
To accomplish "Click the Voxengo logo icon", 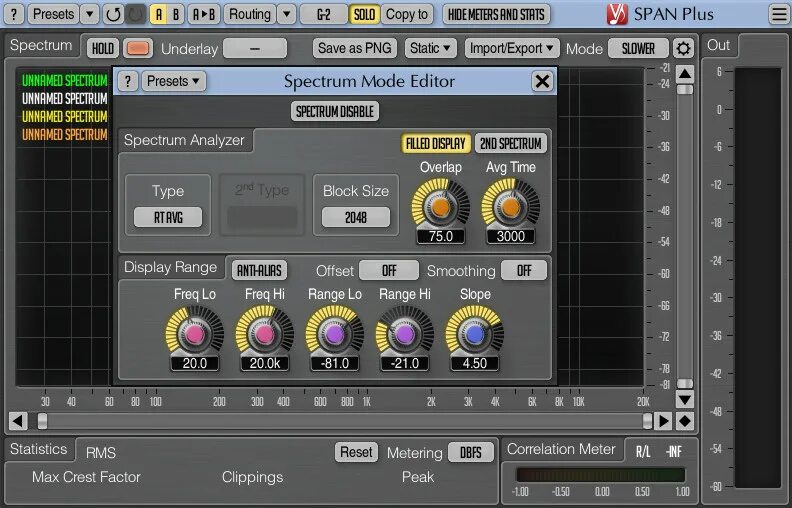I will click(x=617, y=14).
